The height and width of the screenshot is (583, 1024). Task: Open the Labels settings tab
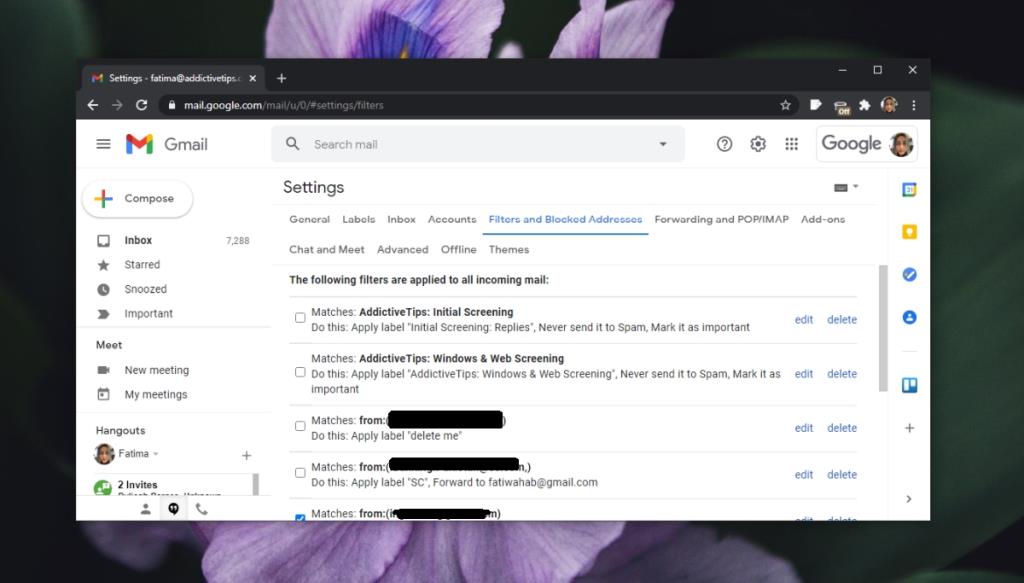pyautogui.click(x=358, y=219)
